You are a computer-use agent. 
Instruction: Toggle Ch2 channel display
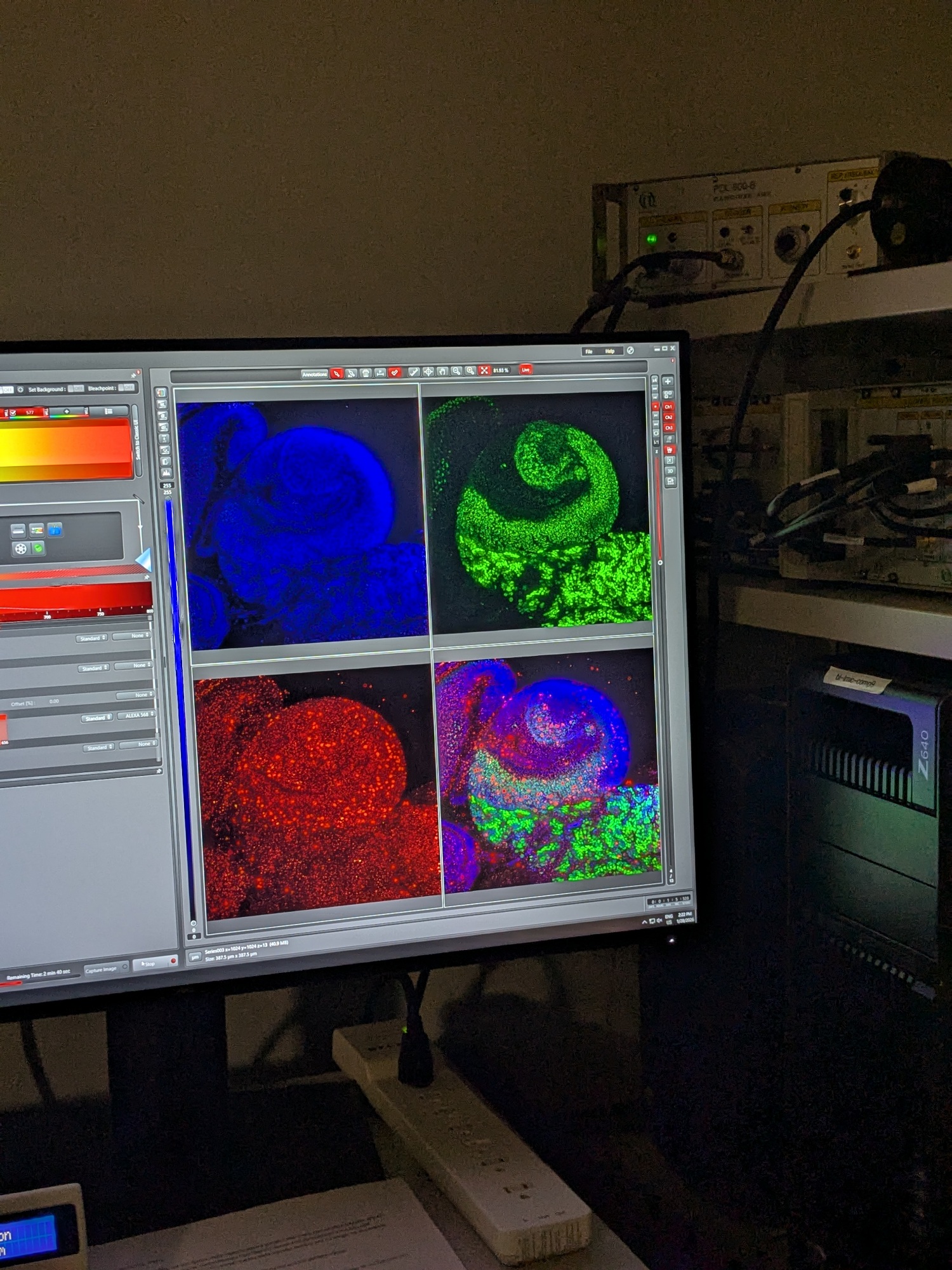[668, 417]
